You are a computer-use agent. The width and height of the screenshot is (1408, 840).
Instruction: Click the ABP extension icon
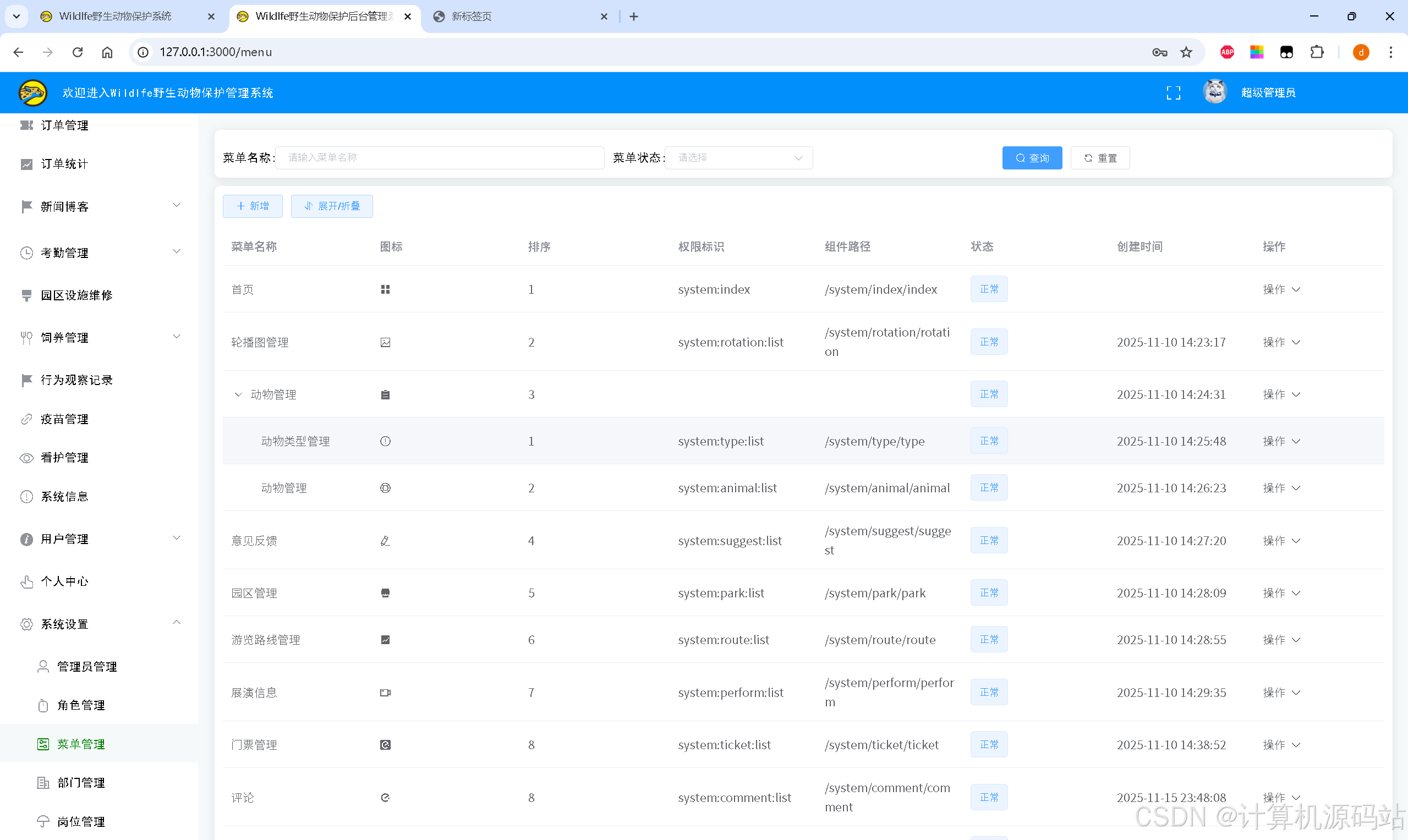[1227, 52]
